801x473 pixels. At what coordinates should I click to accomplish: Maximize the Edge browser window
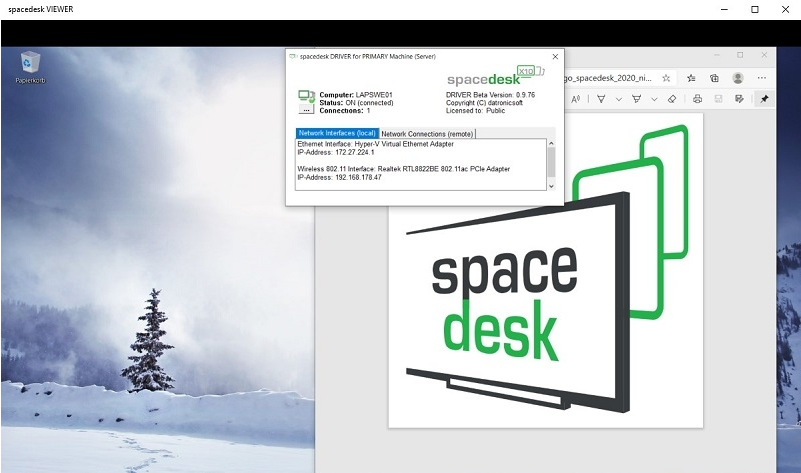[x=740, y=55]
